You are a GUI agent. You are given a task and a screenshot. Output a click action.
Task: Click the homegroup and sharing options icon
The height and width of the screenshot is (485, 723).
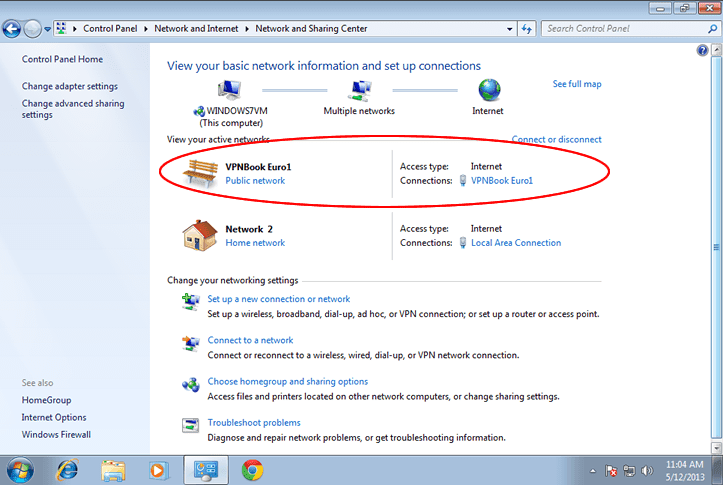[x=190, y=384]
